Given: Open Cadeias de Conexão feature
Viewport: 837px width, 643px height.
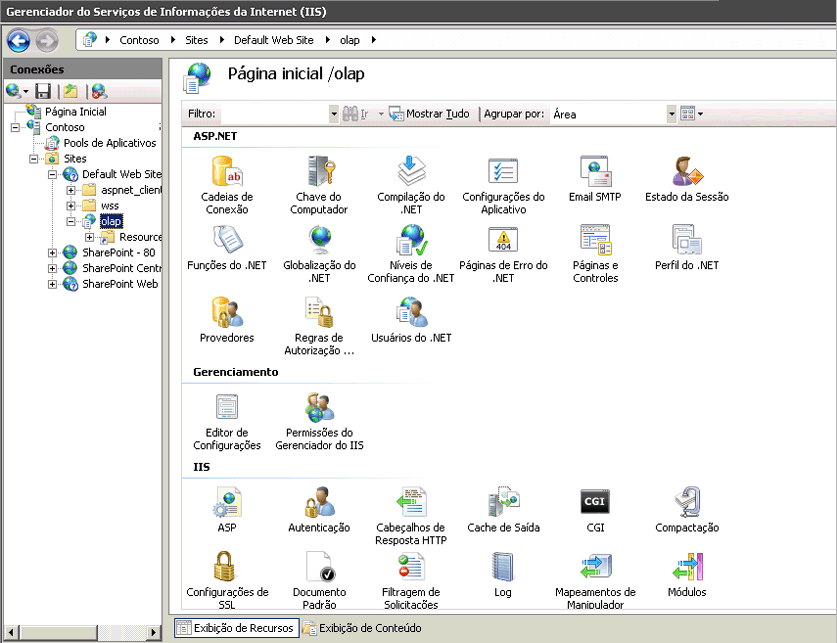Looking at the screenshot, I should [227, 185].
